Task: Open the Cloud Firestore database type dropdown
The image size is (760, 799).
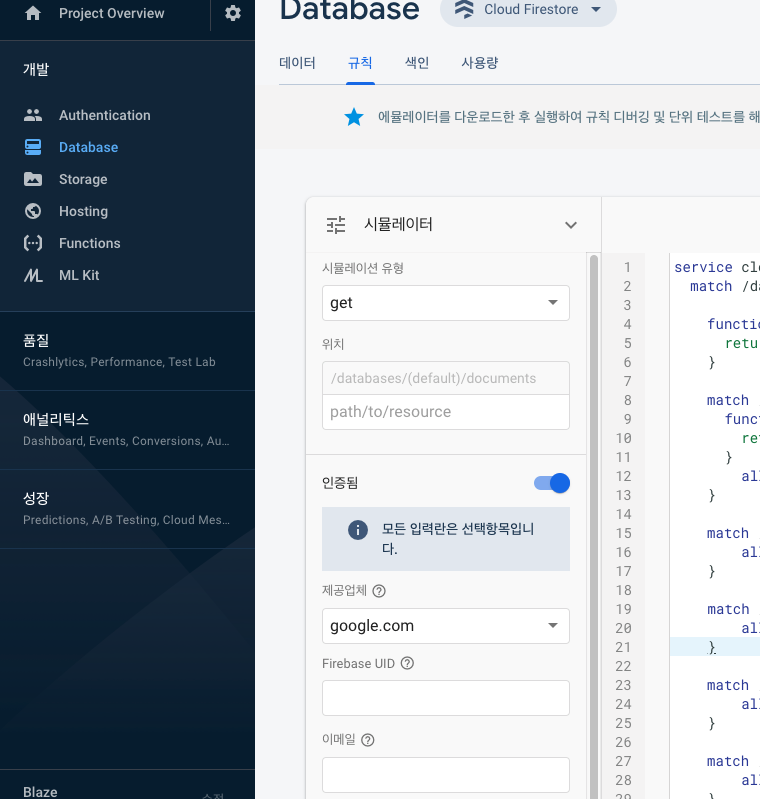Action: [x=528, y=9]
